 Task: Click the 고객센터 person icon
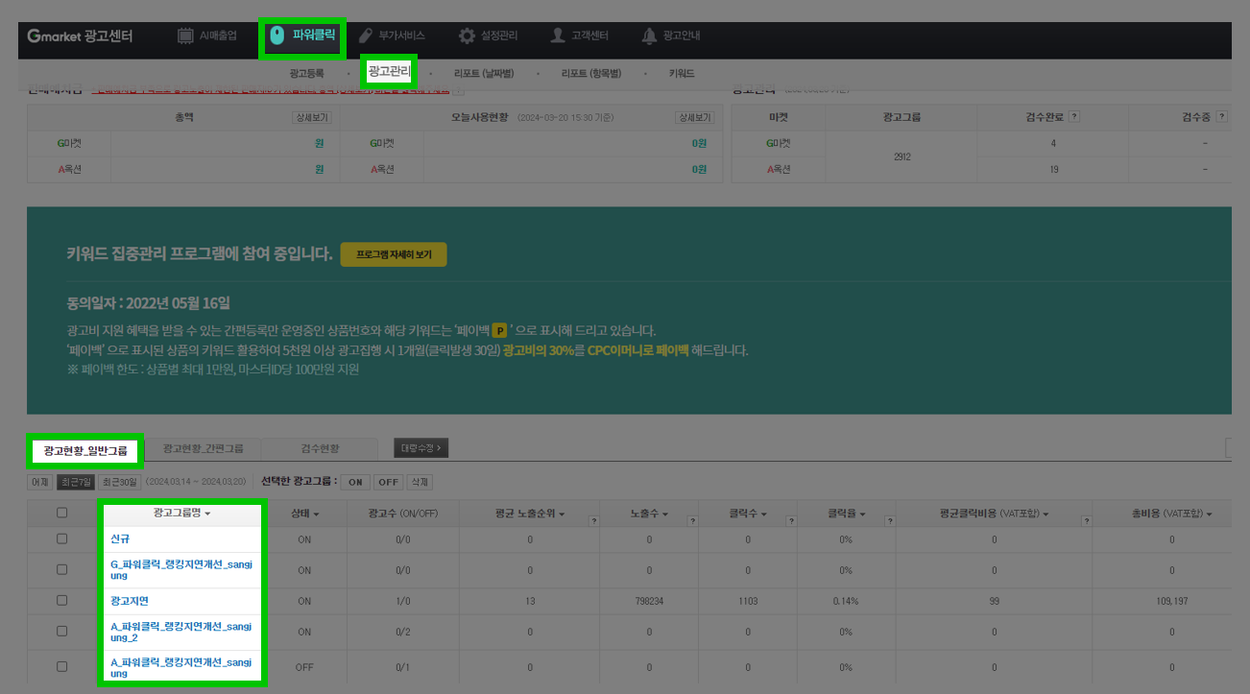click(x=558, y=36)
